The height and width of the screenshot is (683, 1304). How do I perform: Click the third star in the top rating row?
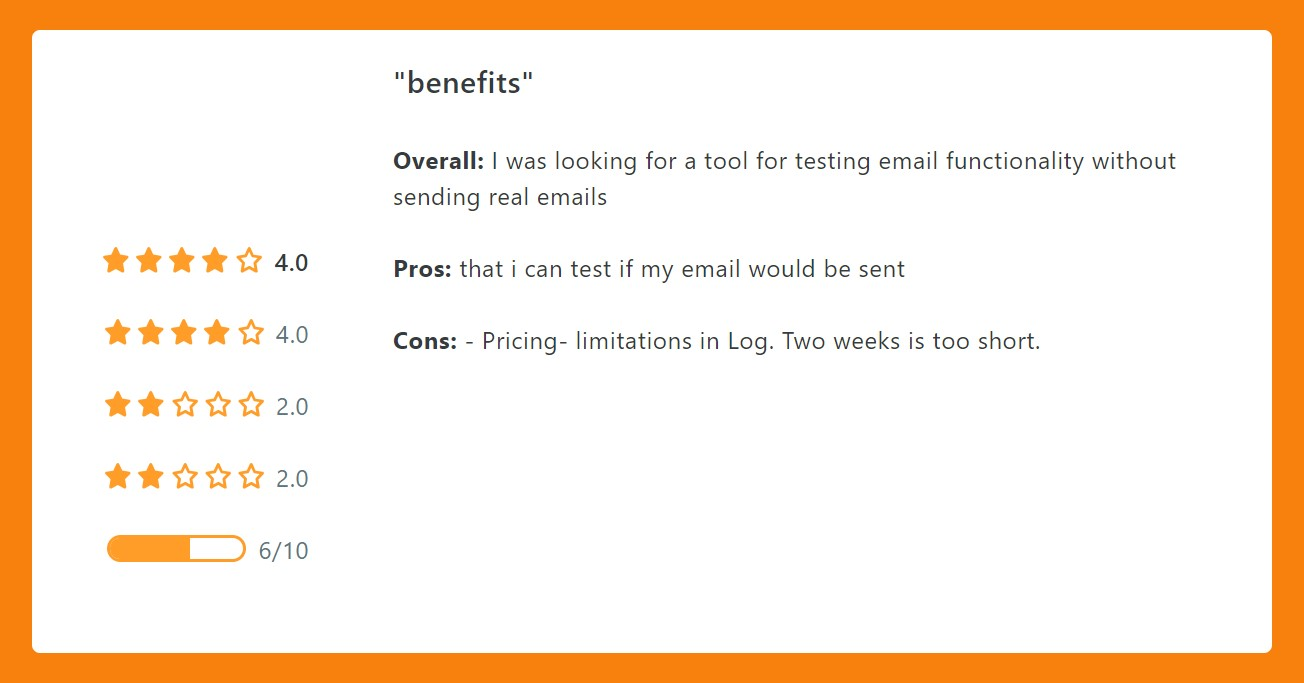(182, 262)
